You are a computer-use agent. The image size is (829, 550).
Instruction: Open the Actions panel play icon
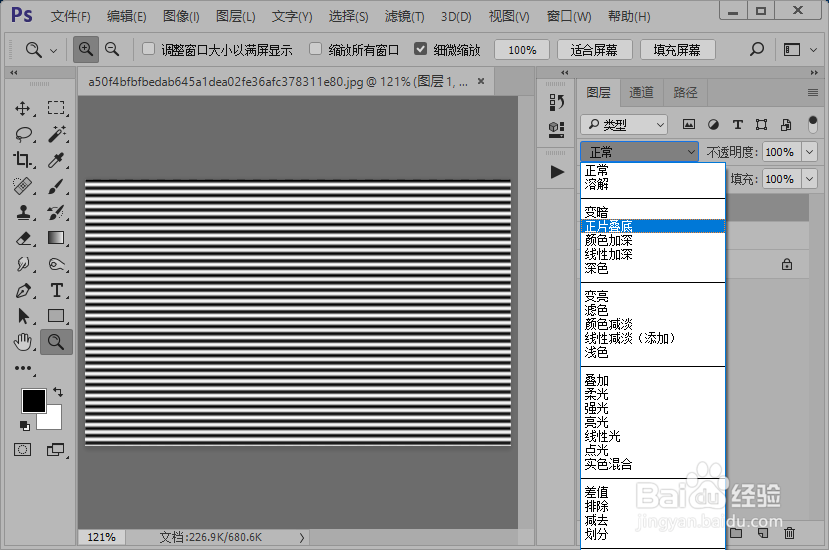point(556,172)
